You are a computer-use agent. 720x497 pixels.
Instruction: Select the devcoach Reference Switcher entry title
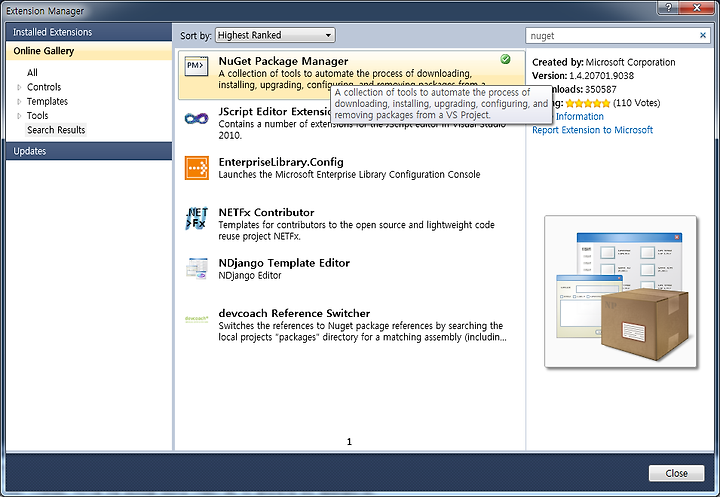294,313
